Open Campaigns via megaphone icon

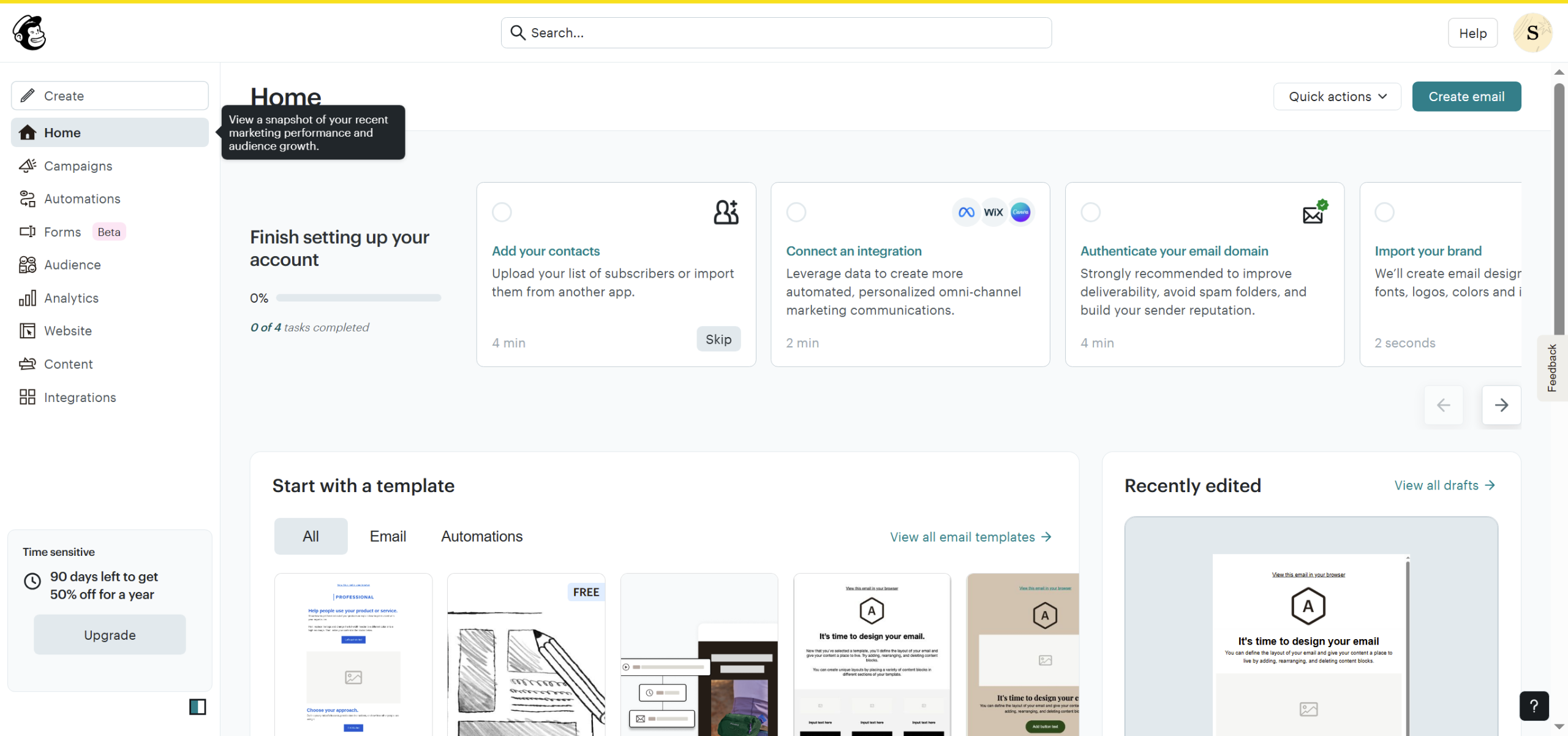pos(28,165)
